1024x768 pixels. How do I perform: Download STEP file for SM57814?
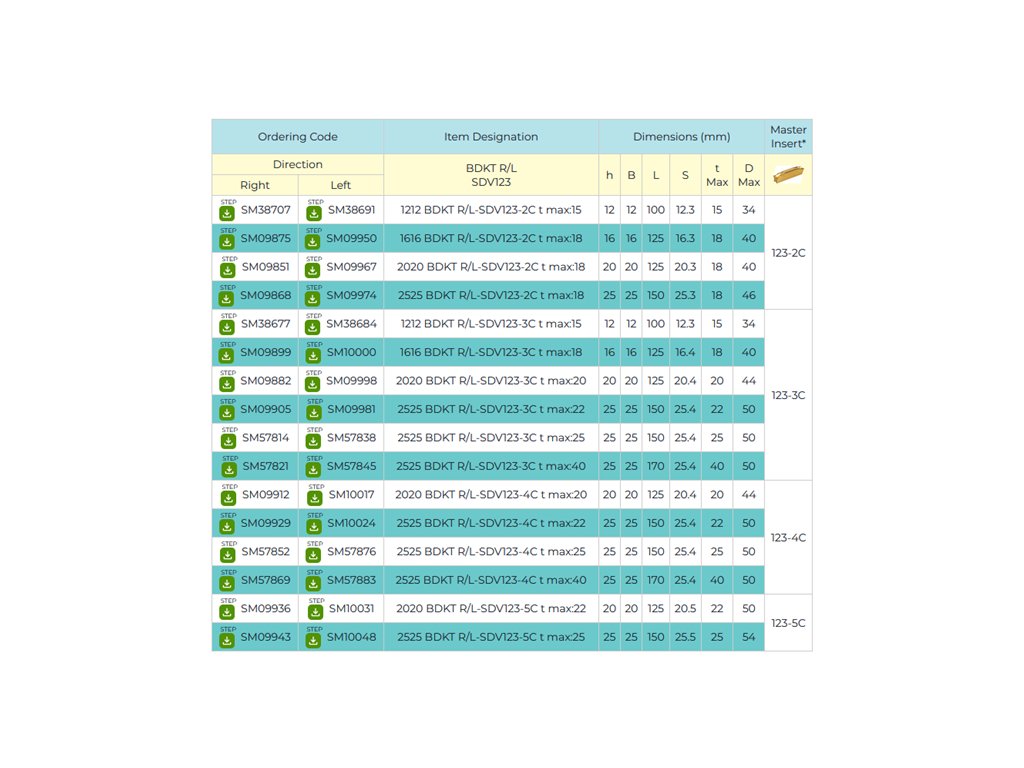click(x=227, y=439)
